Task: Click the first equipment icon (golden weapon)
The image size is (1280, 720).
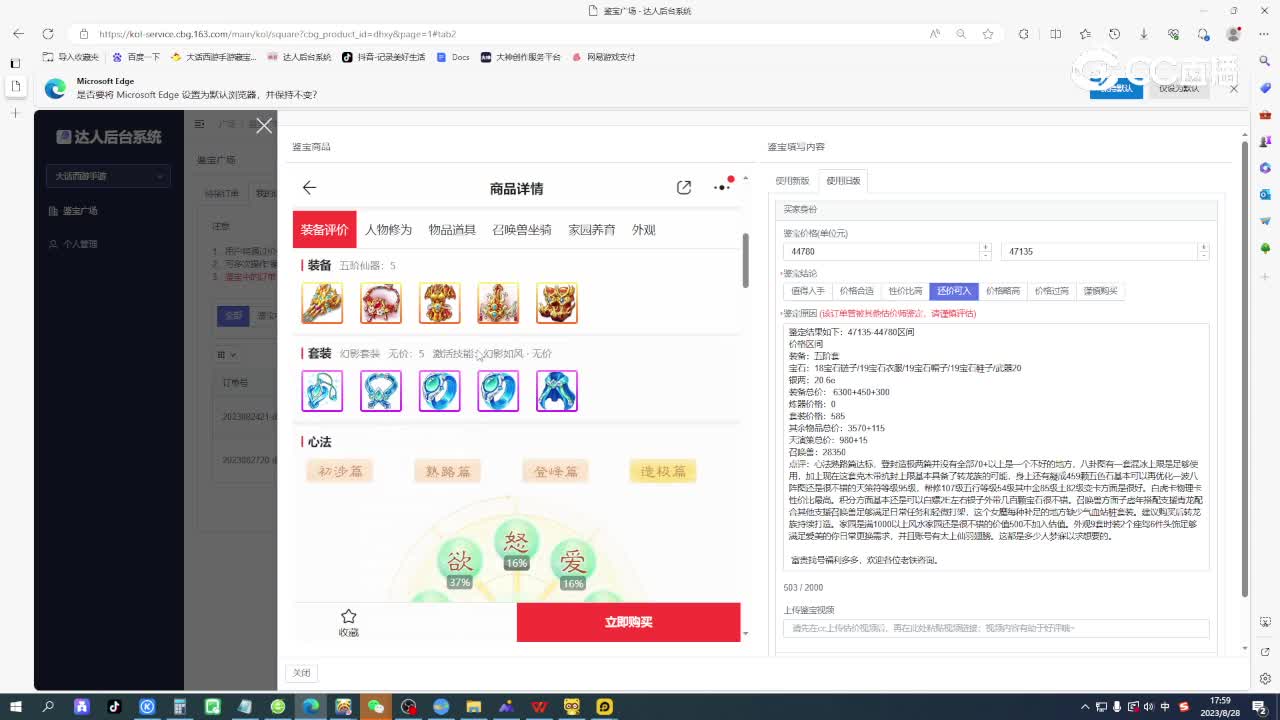Action: (x=322, y=303)
